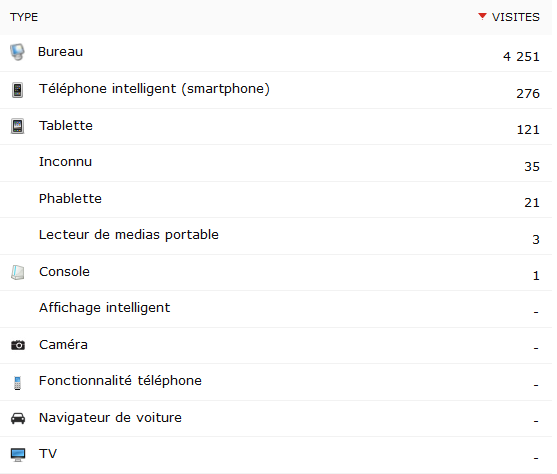Select the Caméra row label
The height and width of the screenshot is (474, 557).
coord(63,345)
